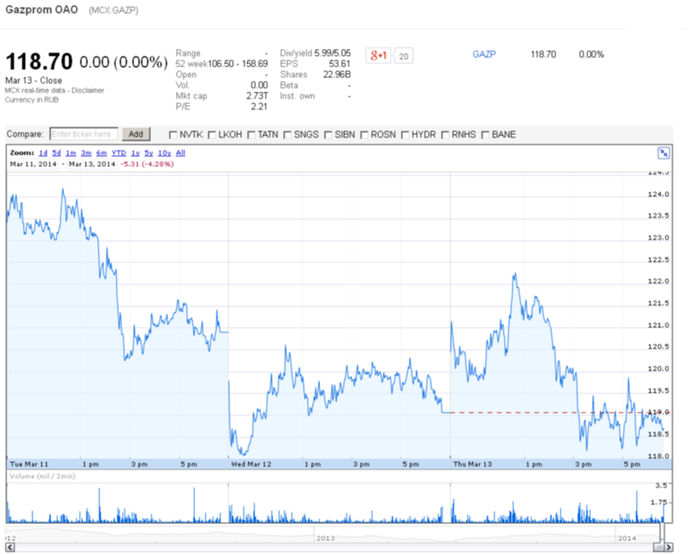Click the 2014 region in overview timeline
The width and height of the screenshot is (688, 554).
pyautogui.click(x=627, y=538)
